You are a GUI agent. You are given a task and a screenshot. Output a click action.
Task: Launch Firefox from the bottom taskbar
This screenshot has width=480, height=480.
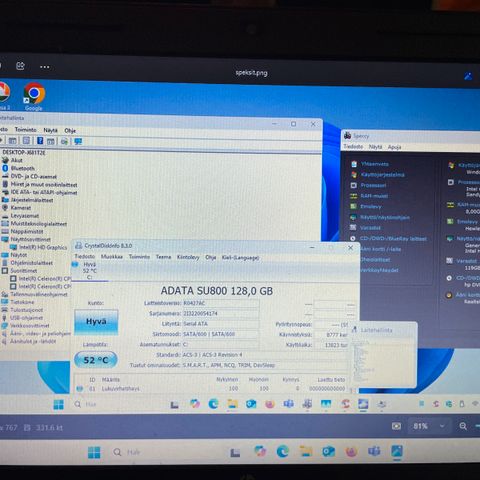[x=351, y=452]
